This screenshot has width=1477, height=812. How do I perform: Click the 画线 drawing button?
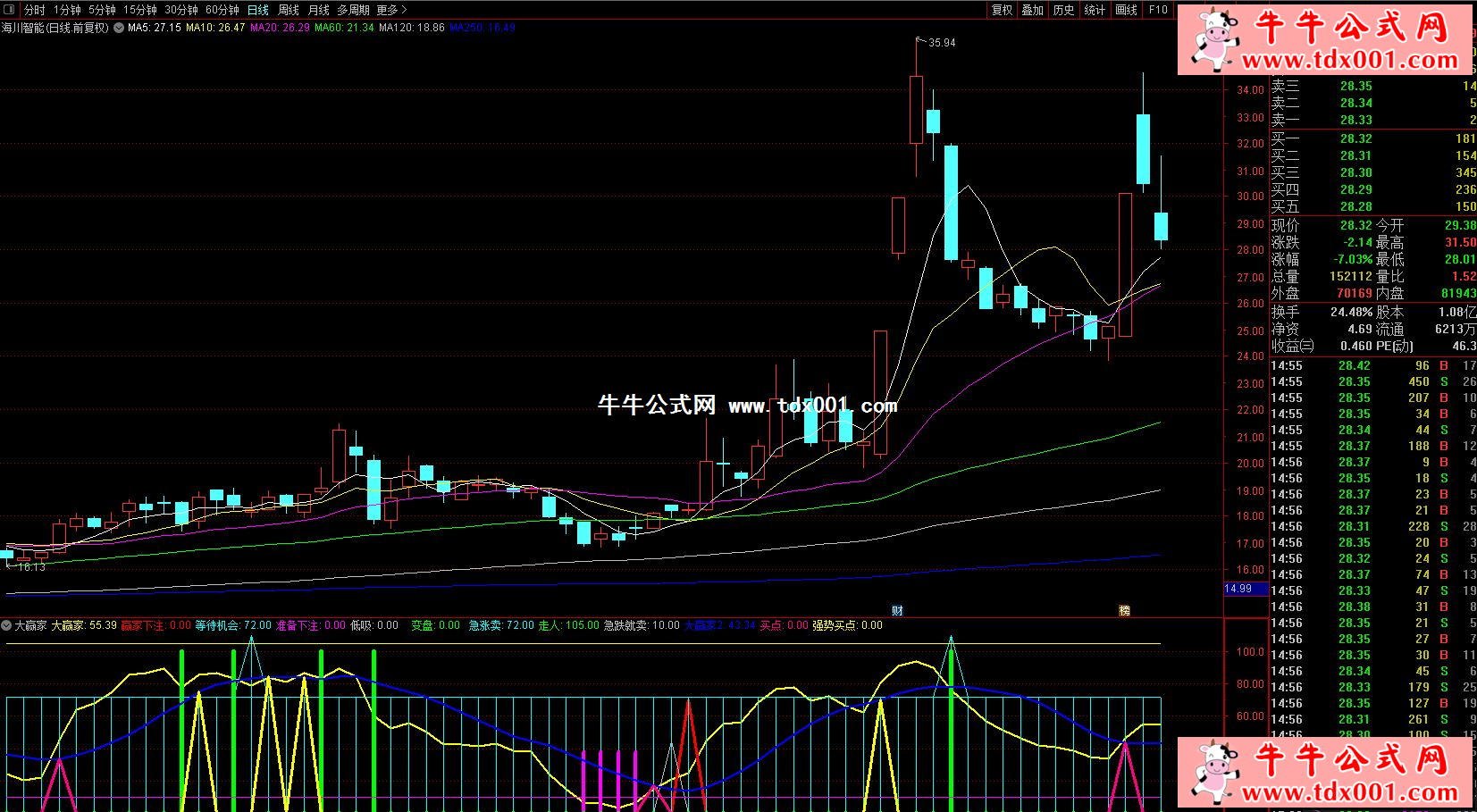[x=1127, y=10]
